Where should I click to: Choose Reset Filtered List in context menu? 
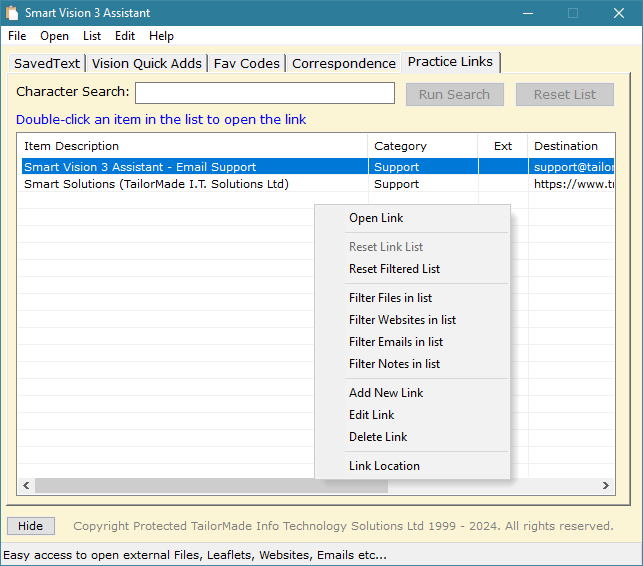coord(412,269)
